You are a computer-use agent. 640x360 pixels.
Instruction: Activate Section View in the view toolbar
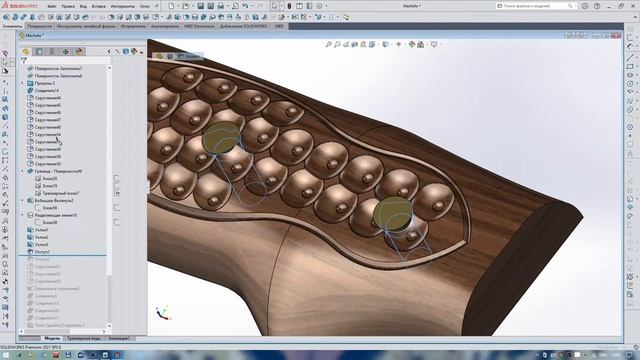[355, 44]
